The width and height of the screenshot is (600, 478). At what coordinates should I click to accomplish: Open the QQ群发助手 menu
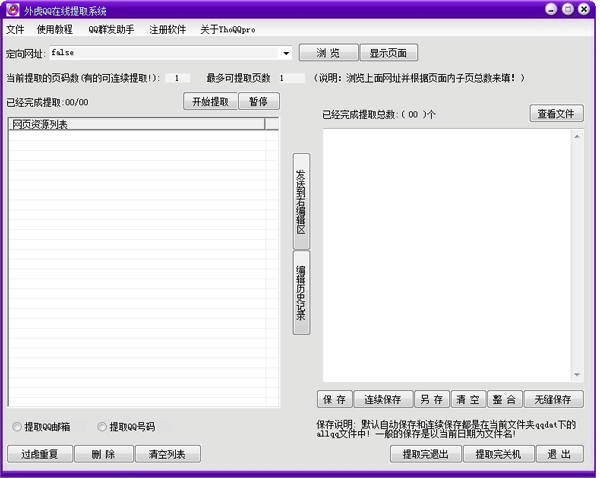pos(111,29)
